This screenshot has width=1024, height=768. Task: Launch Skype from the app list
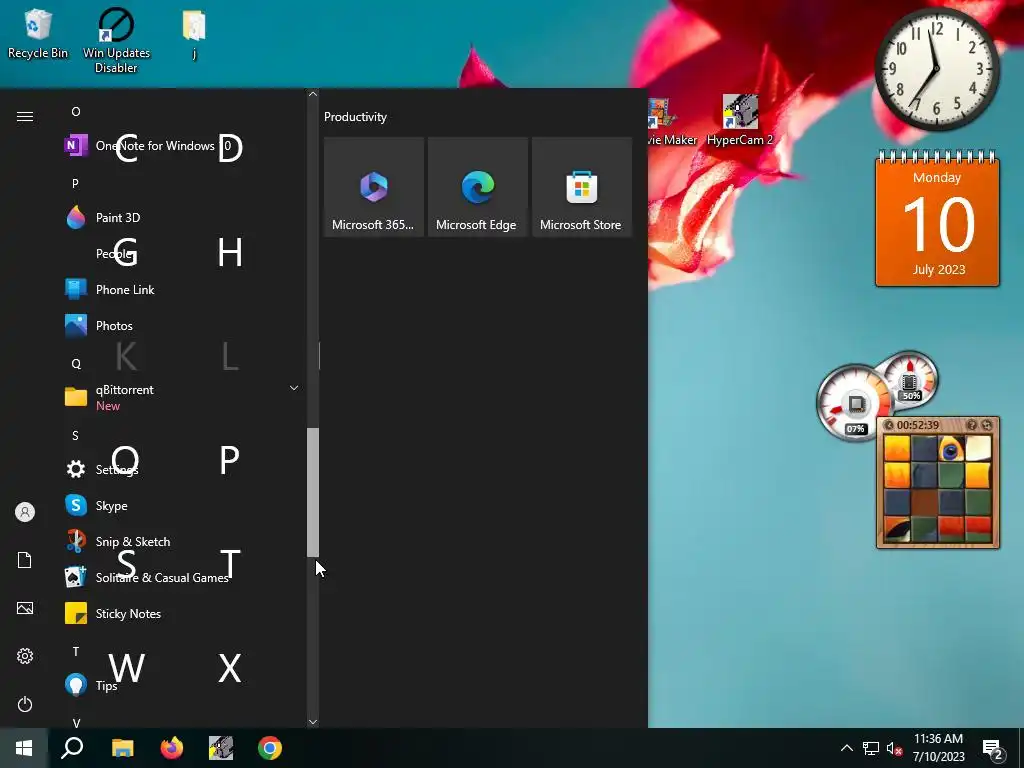(182, 505)
